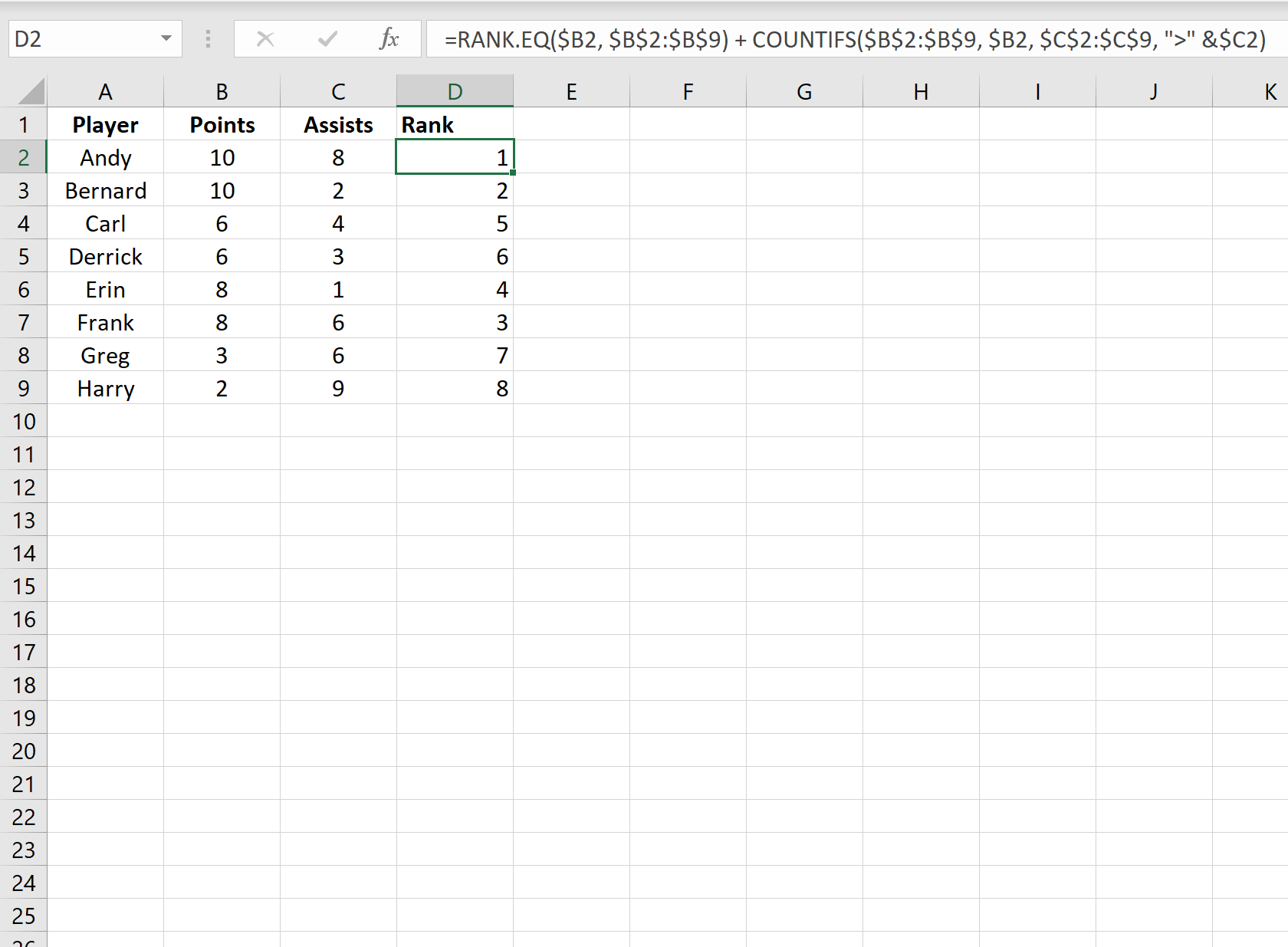Select the cell containing Bernard
This screenshot has width=1288, height=947.
(106, 191)
